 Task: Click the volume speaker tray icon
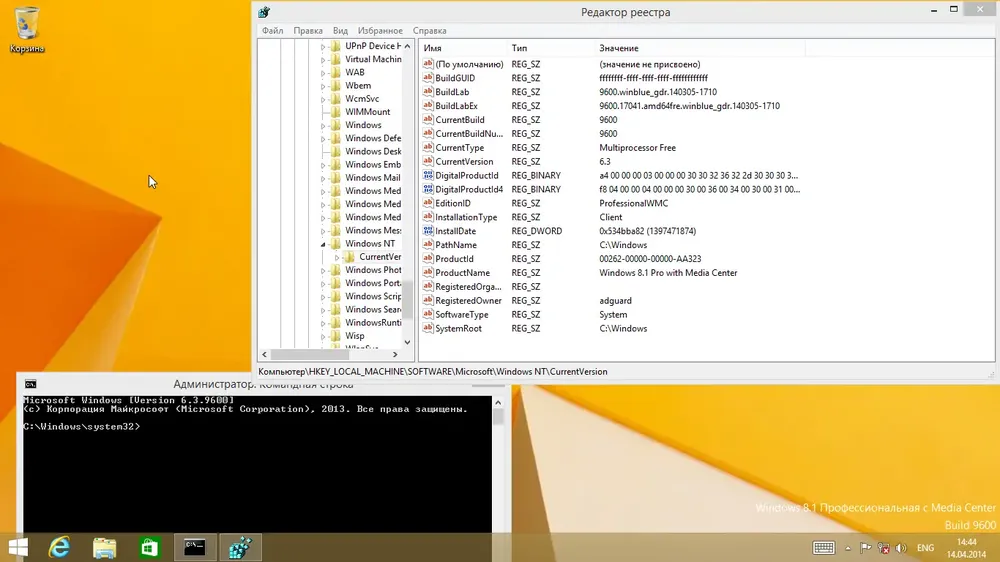point(901,548)
